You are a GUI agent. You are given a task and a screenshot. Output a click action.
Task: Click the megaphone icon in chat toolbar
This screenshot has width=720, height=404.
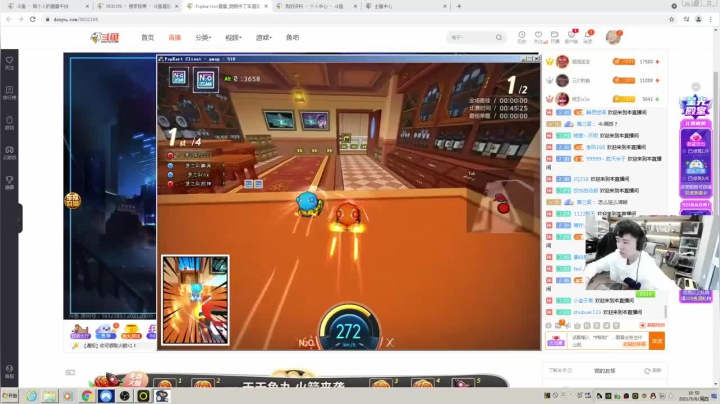[569, 325]
